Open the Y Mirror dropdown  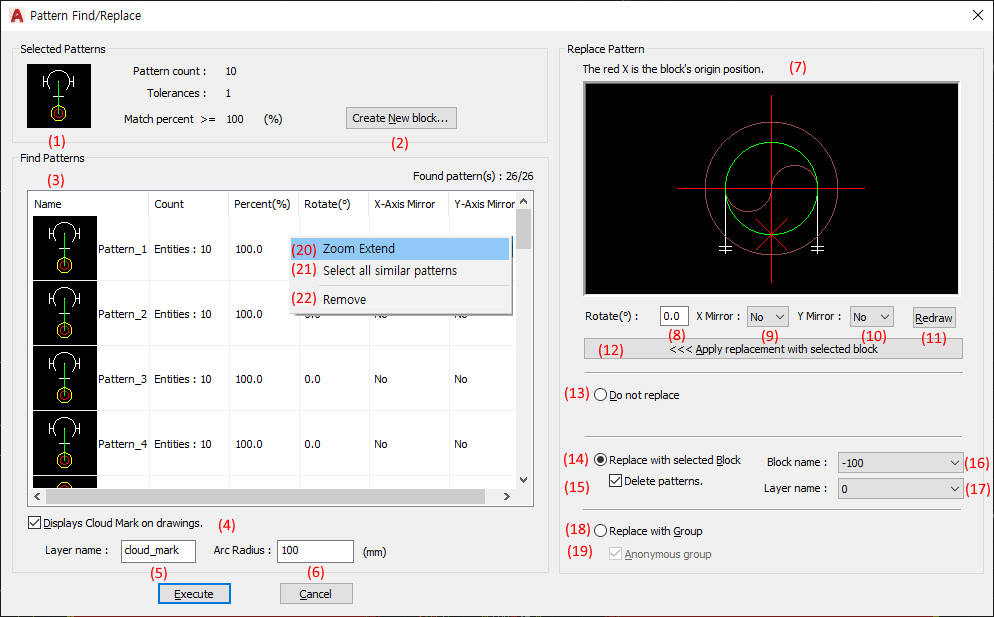872,316
